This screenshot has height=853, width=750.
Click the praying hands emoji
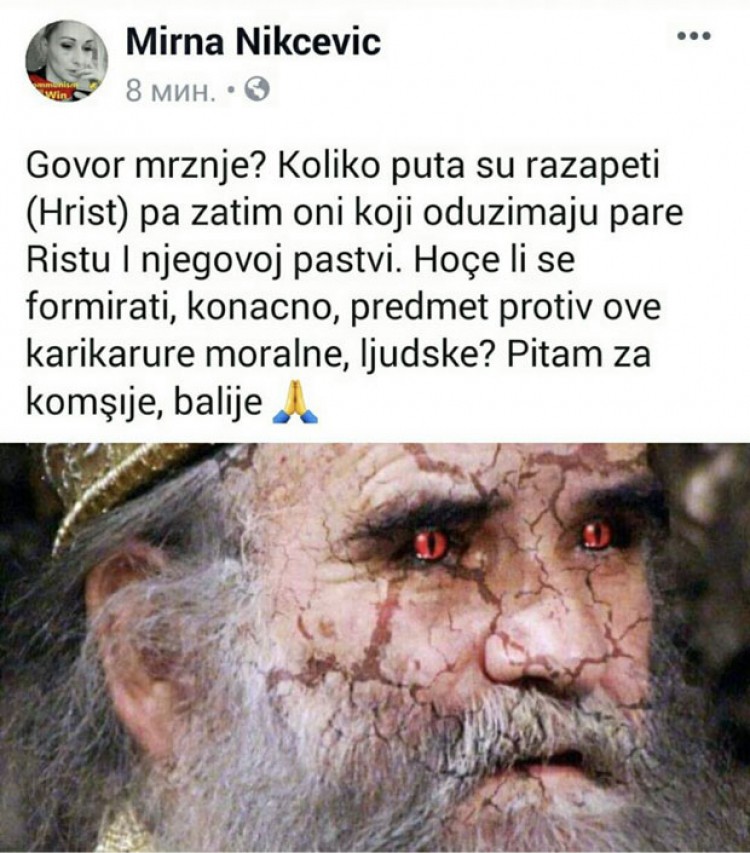[x=294, y=403]
